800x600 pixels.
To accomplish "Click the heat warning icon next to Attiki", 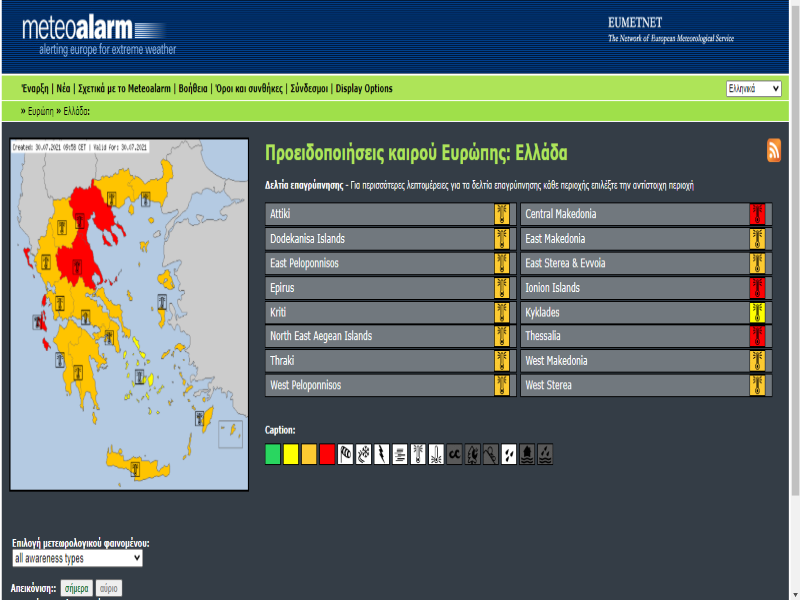I will (502, 214).
